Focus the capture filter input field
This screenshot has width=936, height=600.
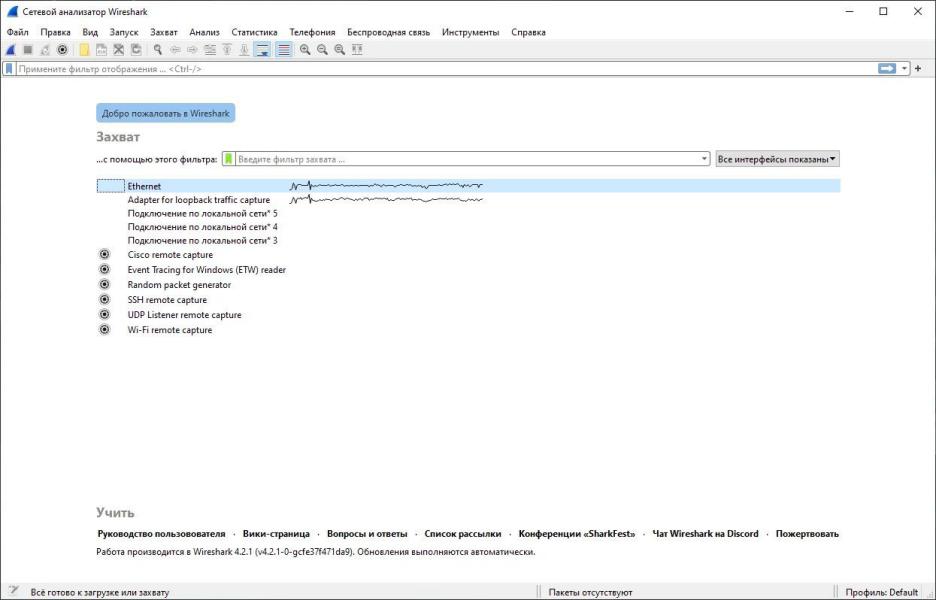point(468,159)
